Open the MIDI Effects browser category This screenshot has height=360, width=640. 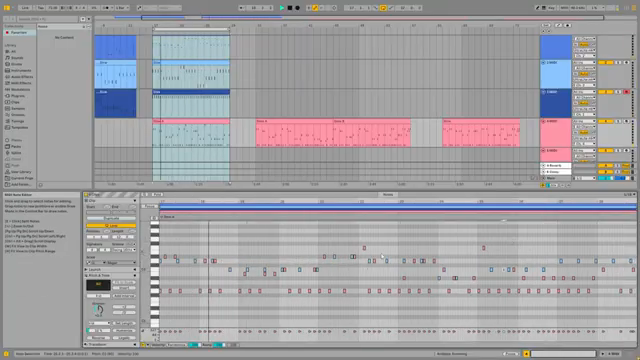pos(21,83)
